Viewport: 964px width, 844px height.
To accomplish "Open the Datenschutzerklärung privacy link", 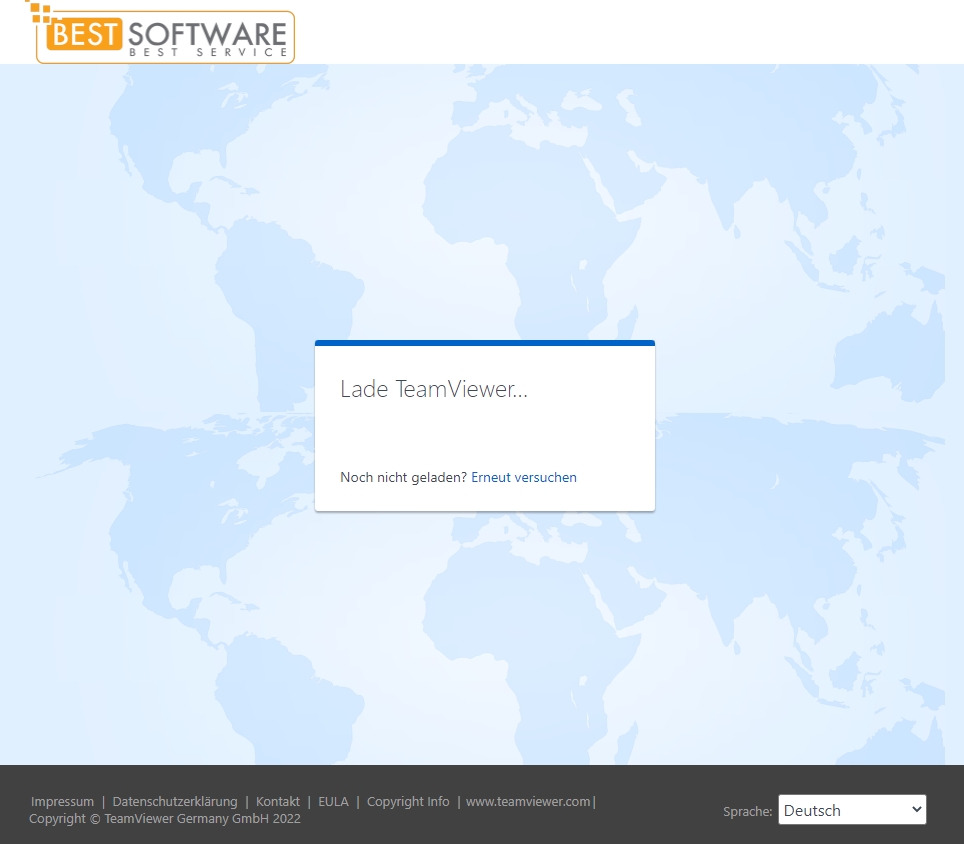I will point(175,801).
